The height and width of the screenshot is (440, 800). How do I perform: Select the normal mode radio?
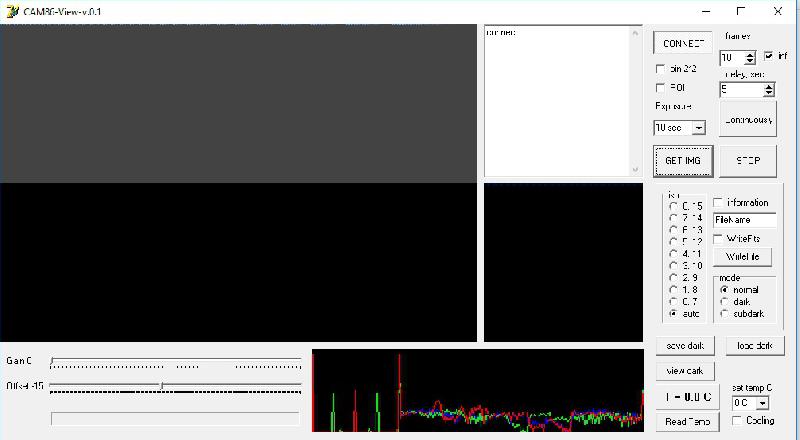click(x=724, y=289)
